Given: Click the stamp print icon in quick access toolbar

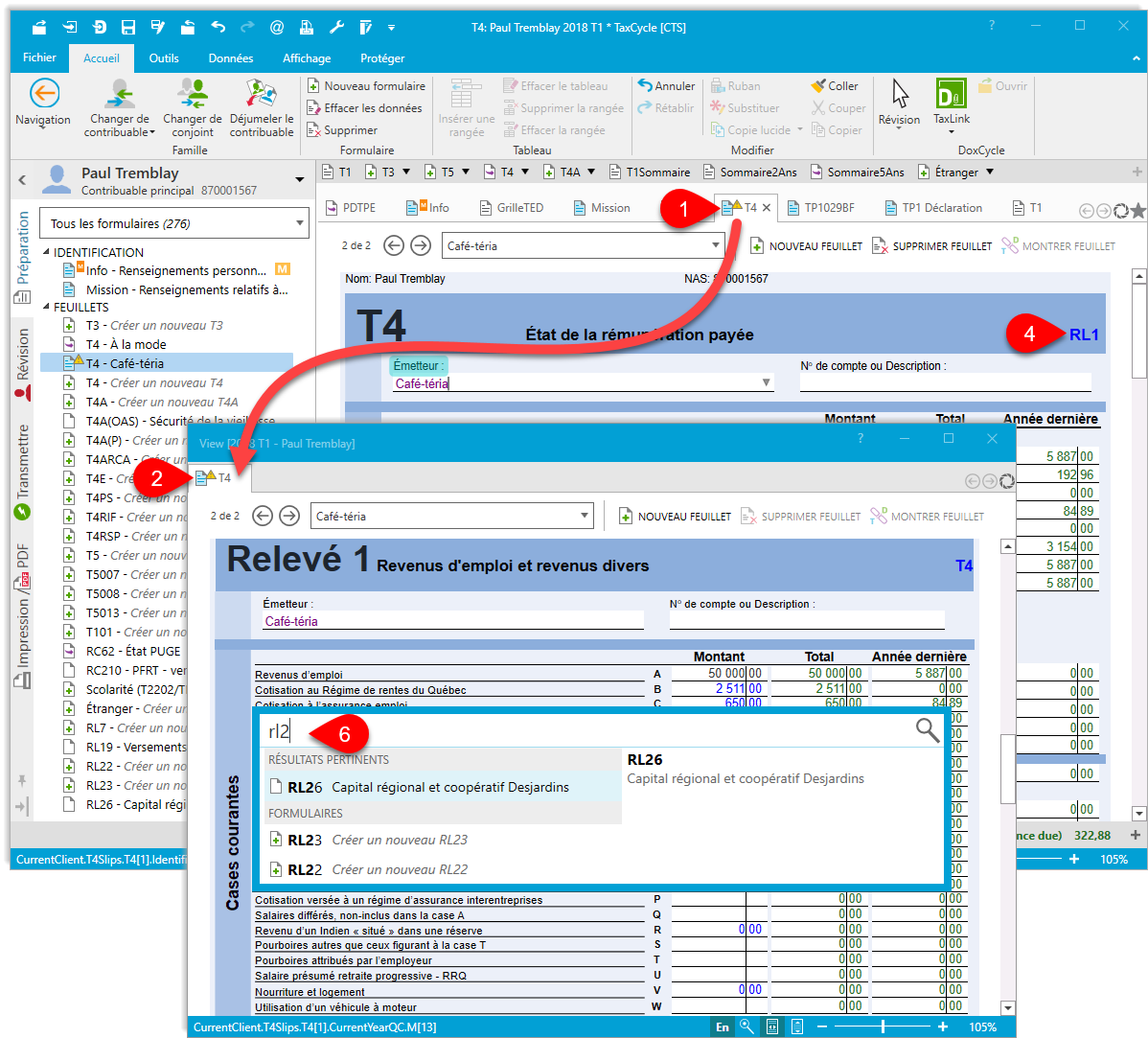Looking at the screenshot, I should click(307, 28).
